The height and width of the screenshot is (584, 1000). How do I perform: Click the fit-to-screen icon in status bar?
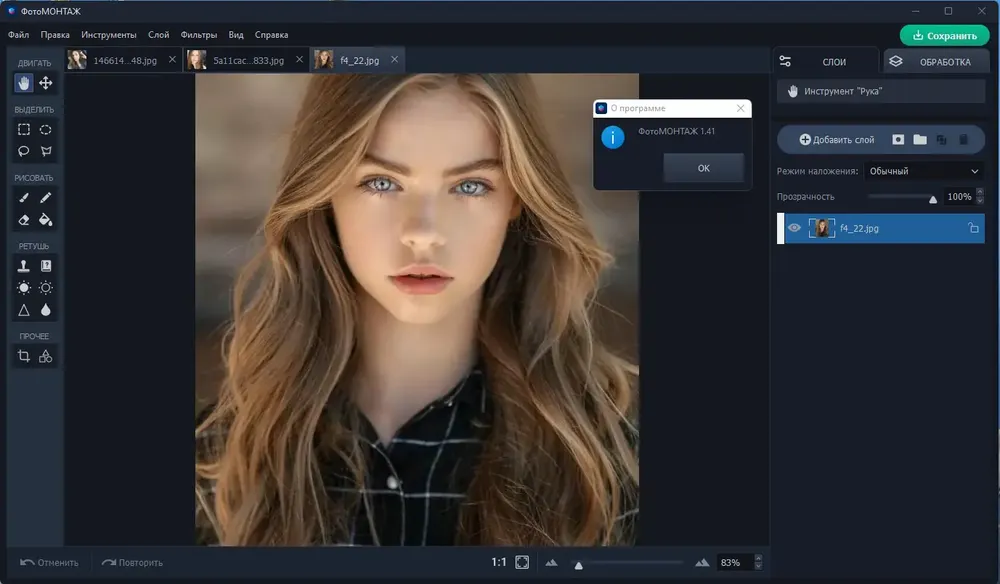[x=522, y=563]
